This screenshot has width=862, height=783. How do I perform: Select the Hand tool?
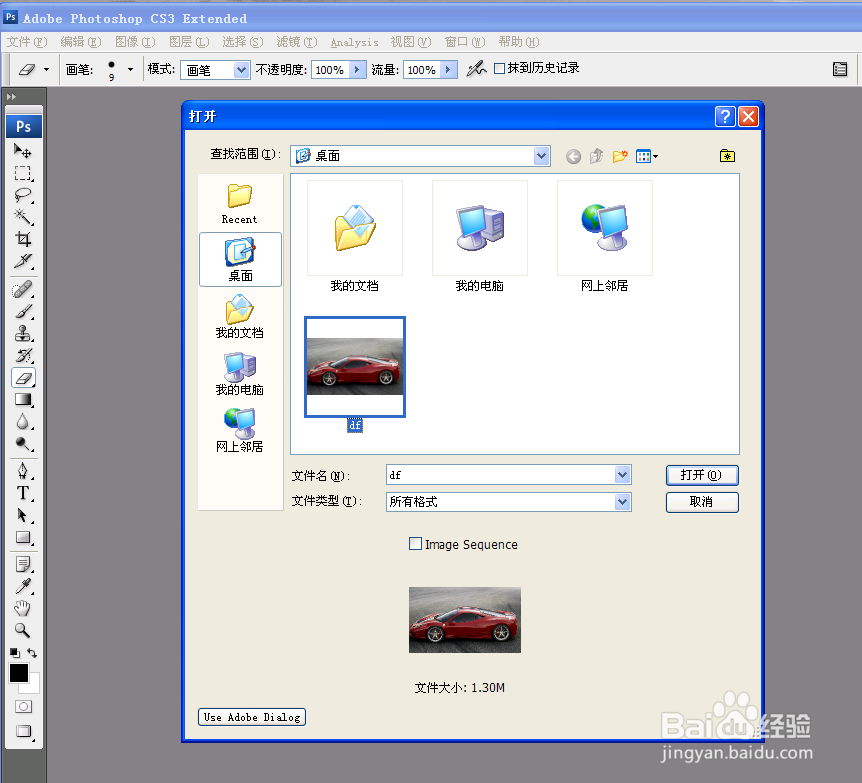pyautogui.click(x=22, y=607)
